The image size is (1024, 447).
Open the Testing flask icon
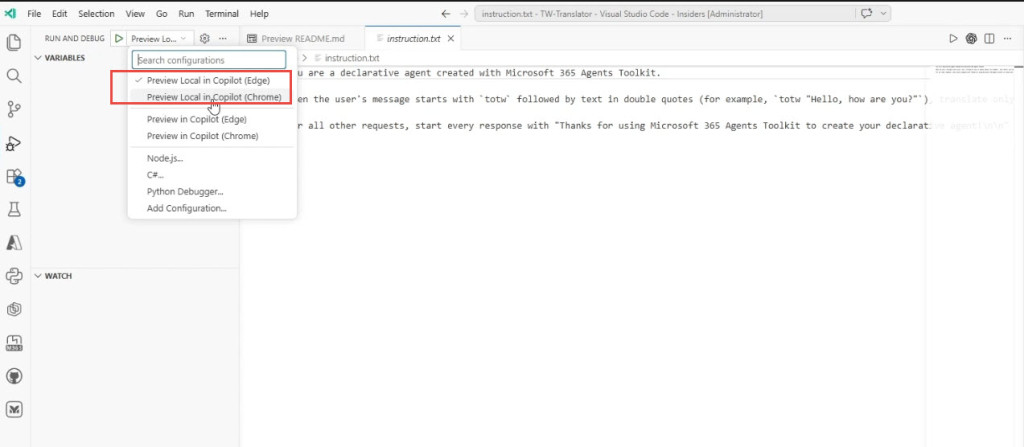point(14,209)
